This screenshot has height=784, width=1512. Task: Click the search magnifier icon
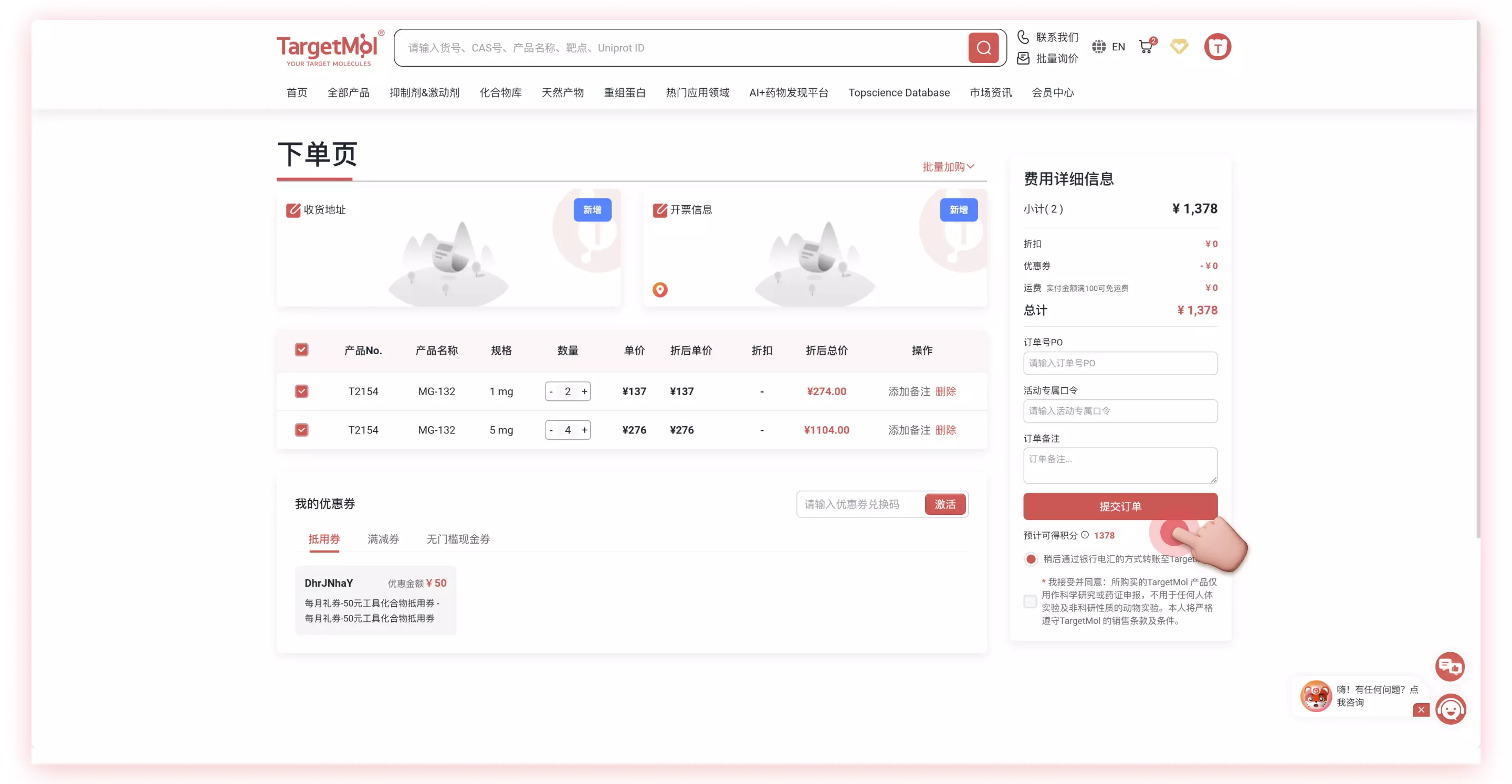(984, 48)
